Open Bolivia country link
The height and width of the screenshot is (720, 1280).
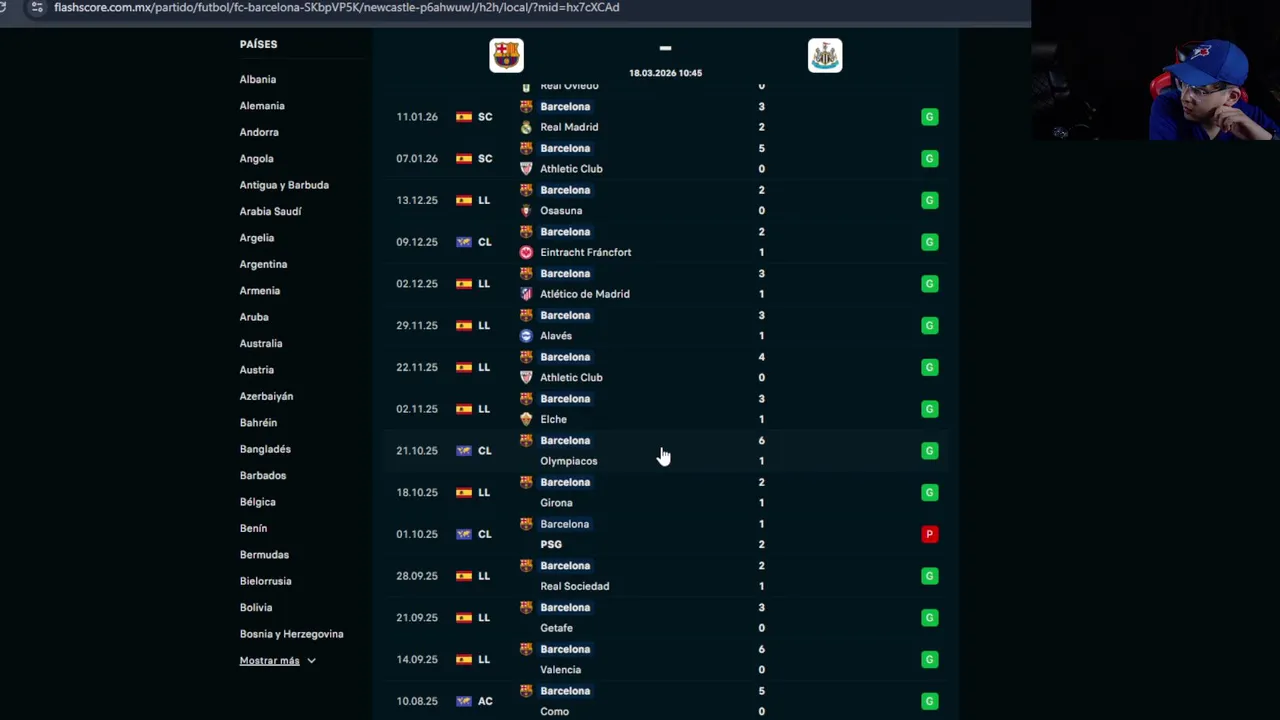pos(256,608)
